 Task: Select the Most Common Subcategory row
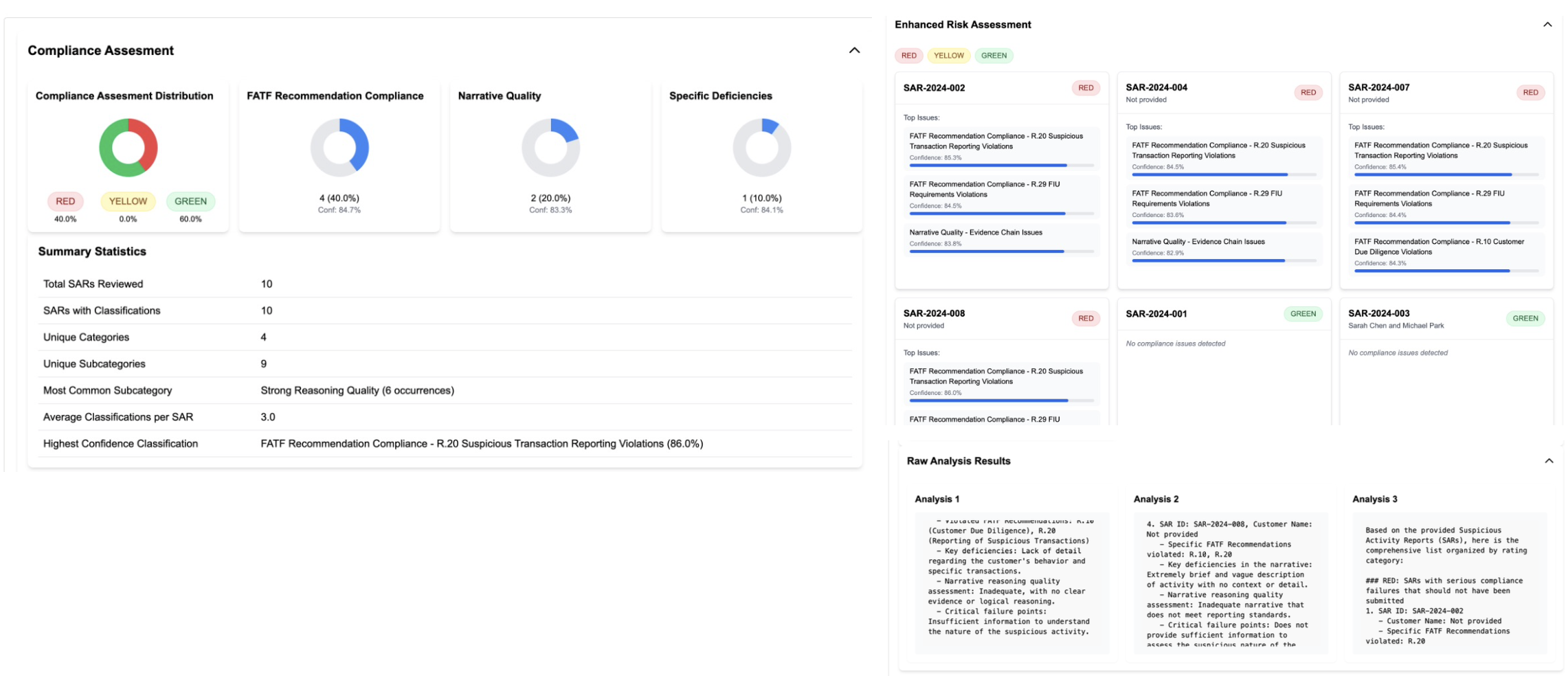(357, 390)
